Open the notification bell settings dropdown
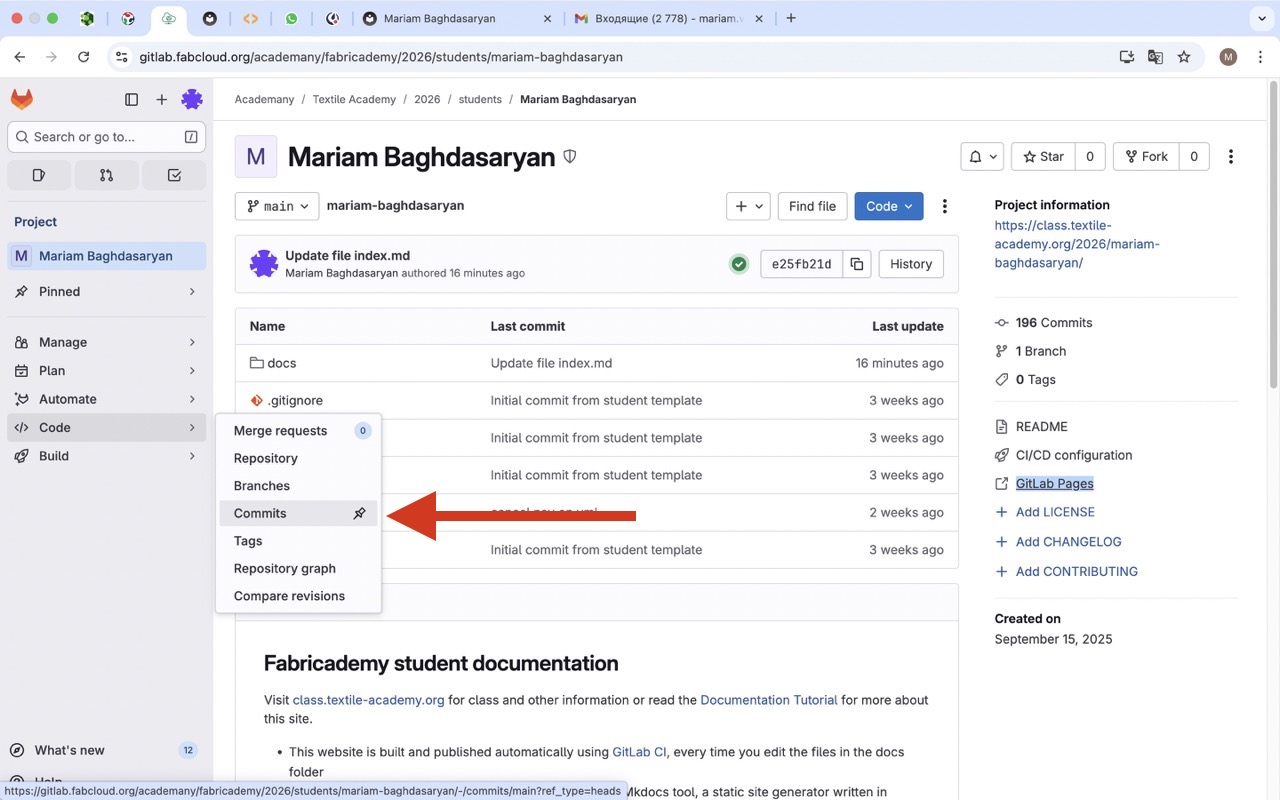Screen dimensions: 1280x800 (981, 156)
